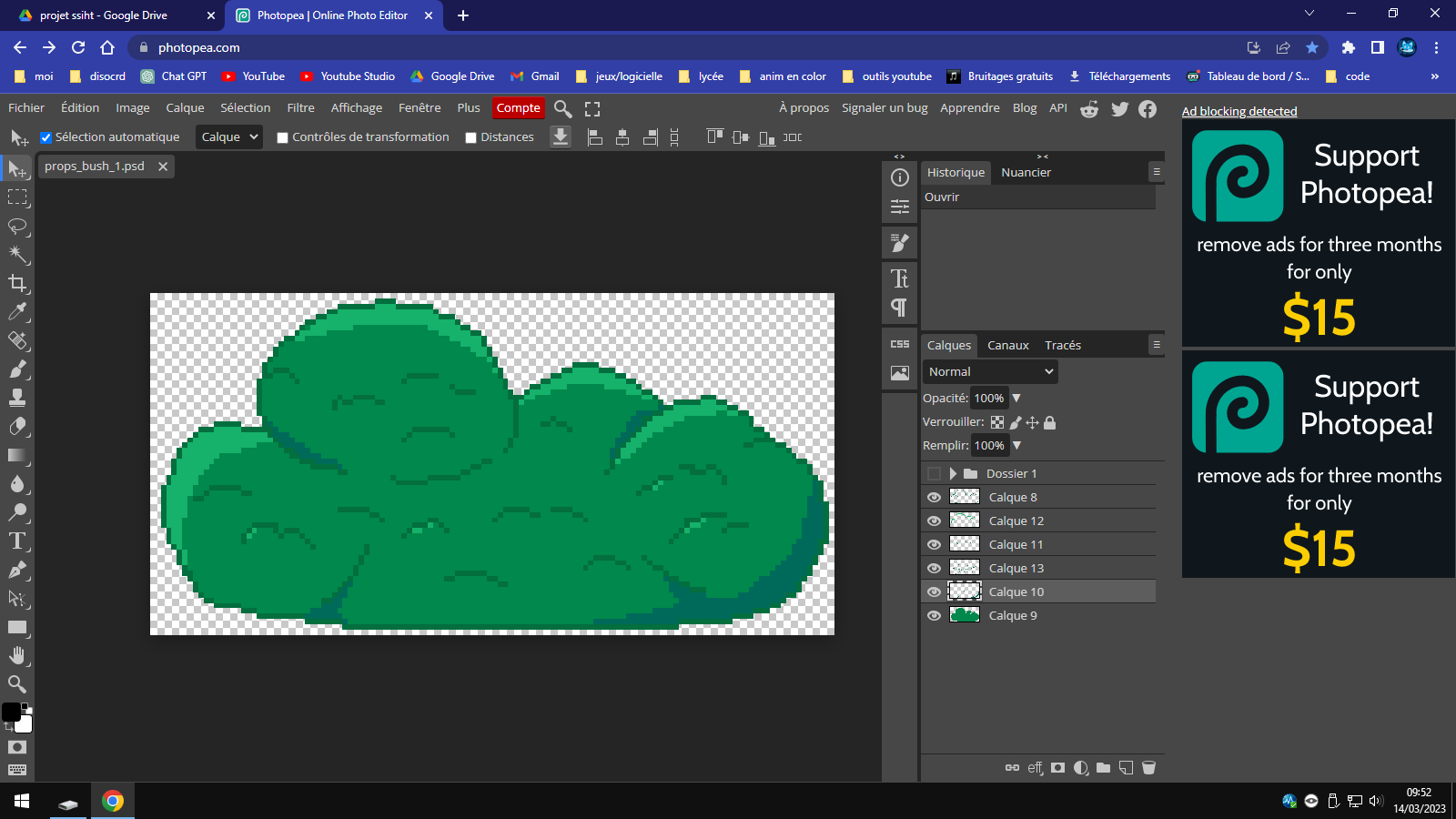This screenshot has width=1456, height=819.
Task: Open the Ad blocking detected link
Action: pyautogui.click(x=1239, y=111)
